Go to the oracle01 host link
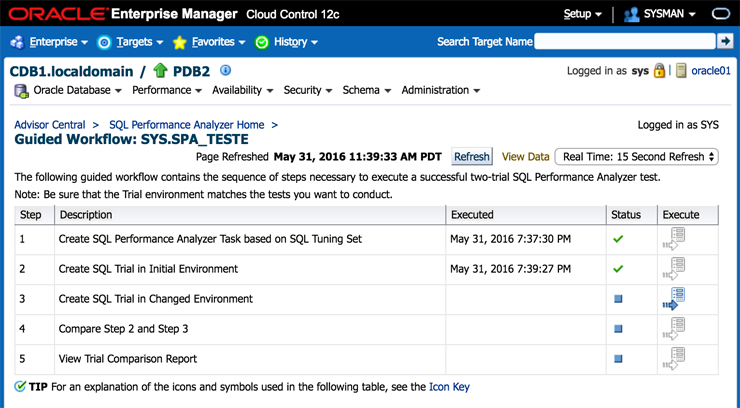 pyautogui.click(x=711, y=71)
